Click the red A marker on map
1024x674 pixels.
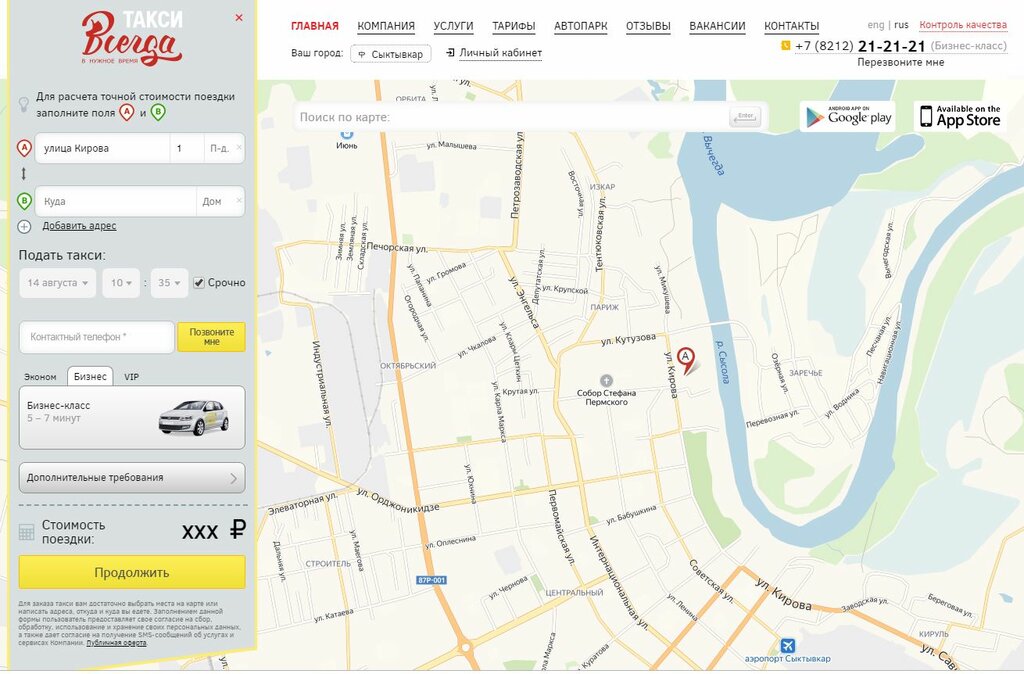click(686, 360)
